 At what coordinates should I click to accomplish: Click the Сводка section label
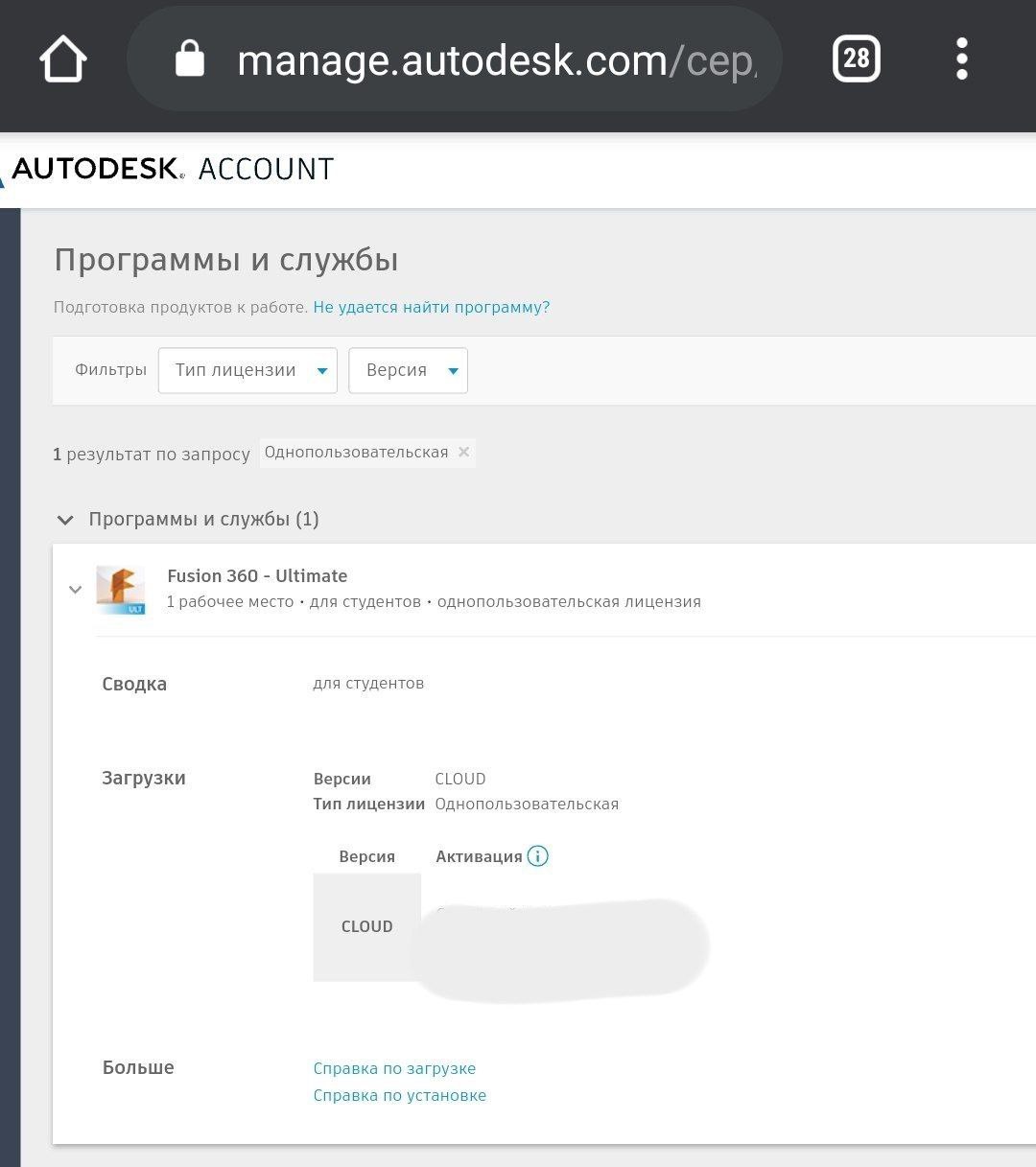click(134, 684)
